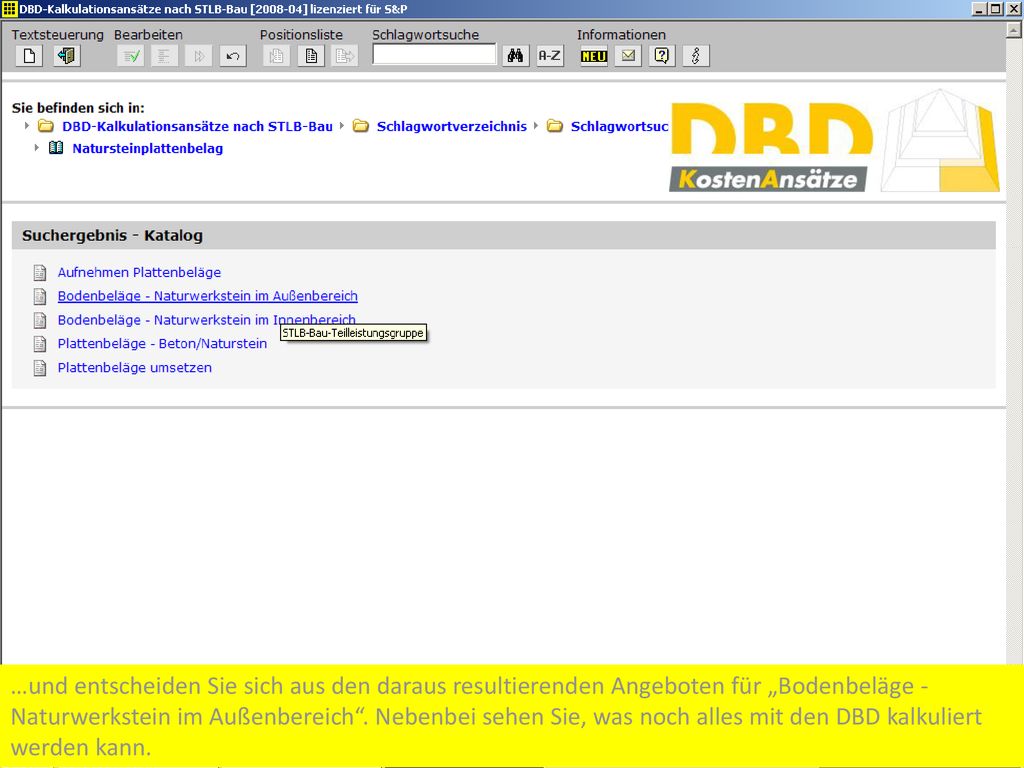Click folder icon before Schlagwortverzeichnis
The width and height of the screenshot is (1024, 768).
(360, 126)
